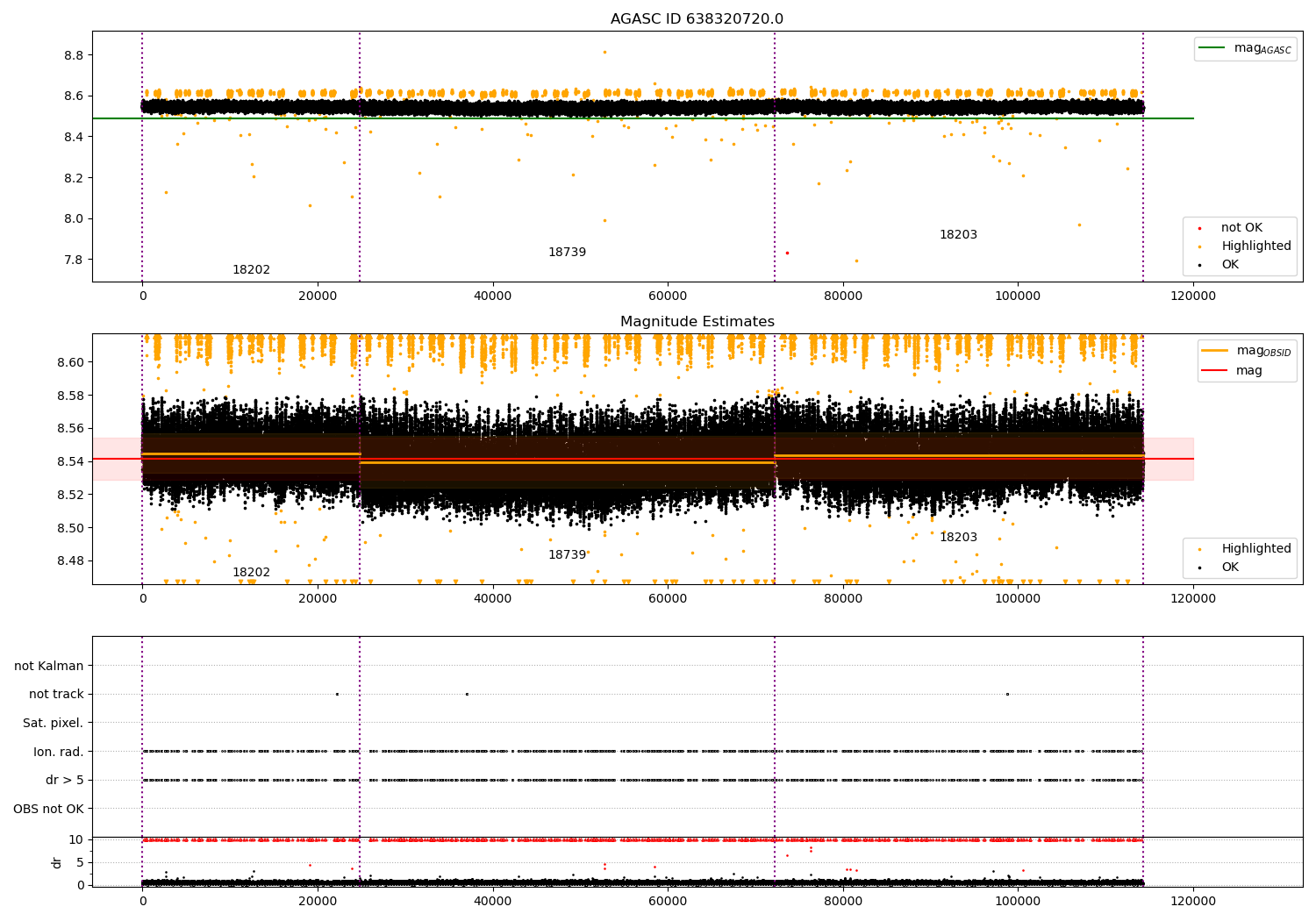The height and width of the screenshot is (921, 1316).
Task: Click the 8.4 y-axis tick label in top plot
Action: pyautogui.click(x=74, y=137)
